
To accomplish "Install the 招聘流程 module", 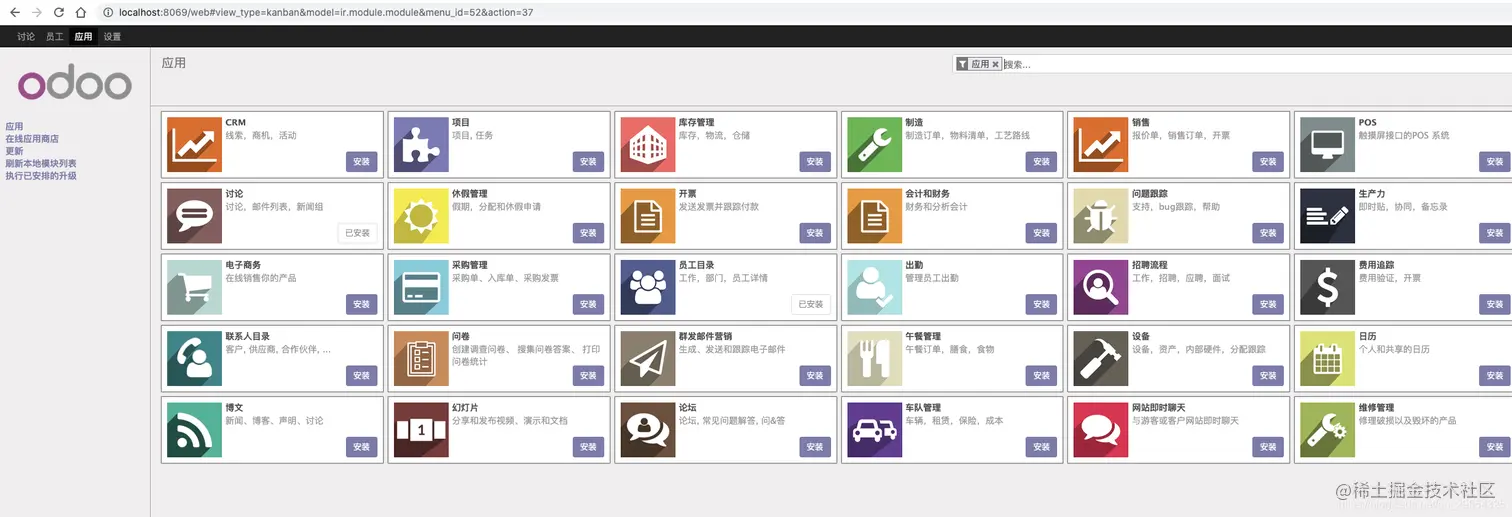I will tap(1268, 304).
